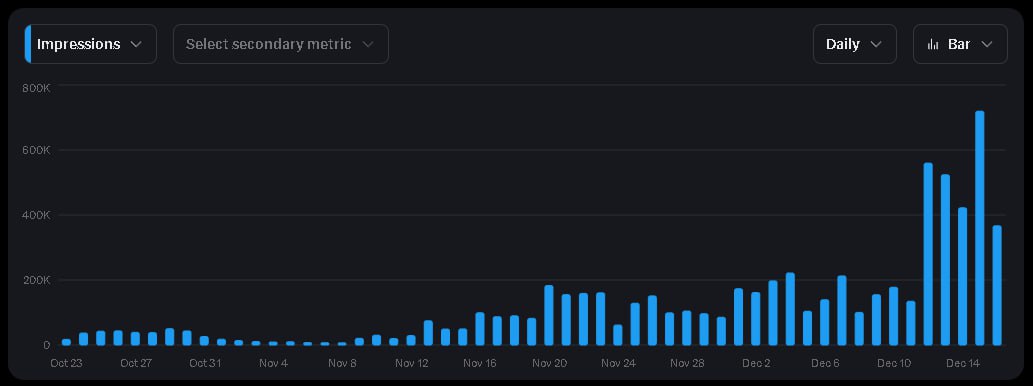The width and height of the screenshot is (1033, 386).
Task: Click the blue Impressions color indicator
Action: click(x=28, y=44)
